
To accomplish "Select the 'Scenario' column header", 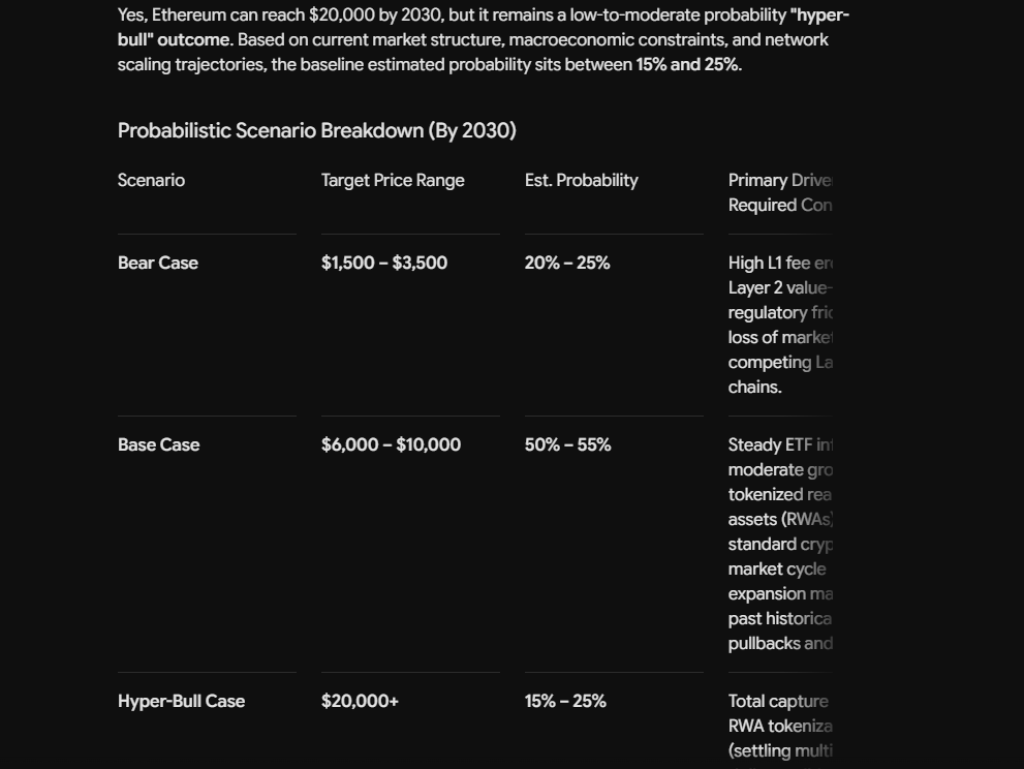I will click(x=151, y=180).
